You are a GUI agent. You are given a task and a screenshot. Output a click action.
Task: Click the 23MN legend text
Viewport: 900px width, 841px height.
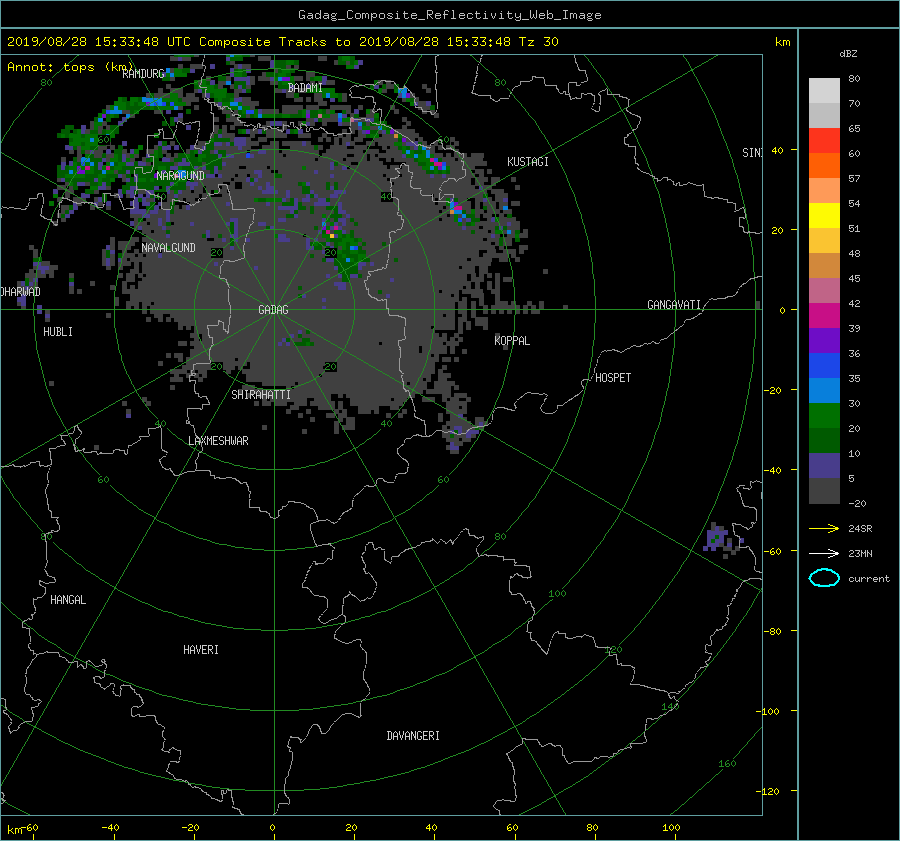tap(860, 553)
